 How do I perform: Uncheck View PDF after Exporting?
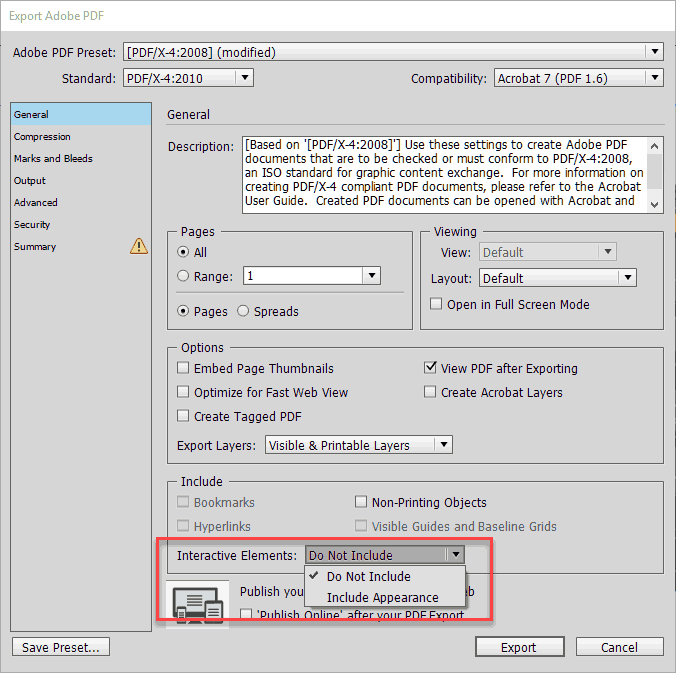click(430, 368)
